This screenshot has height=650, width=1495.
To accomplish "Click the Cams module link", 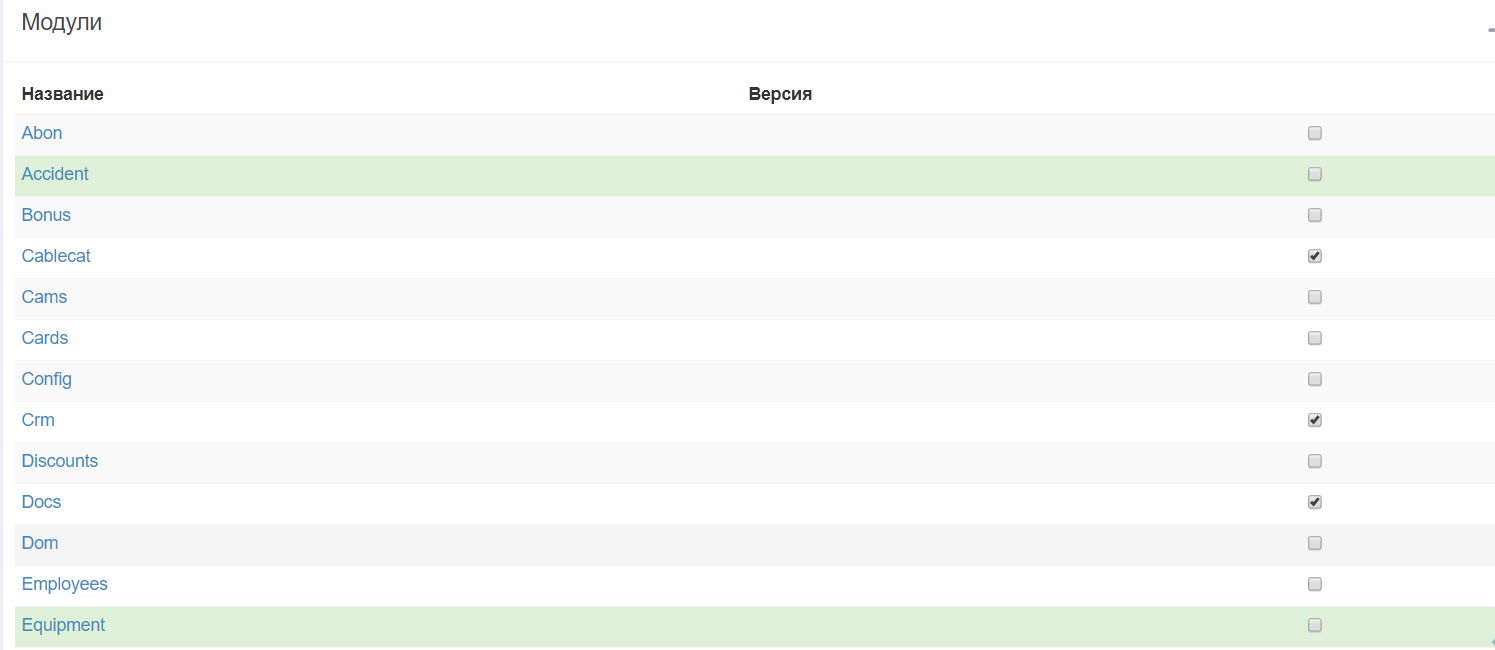I will (45, 297).
